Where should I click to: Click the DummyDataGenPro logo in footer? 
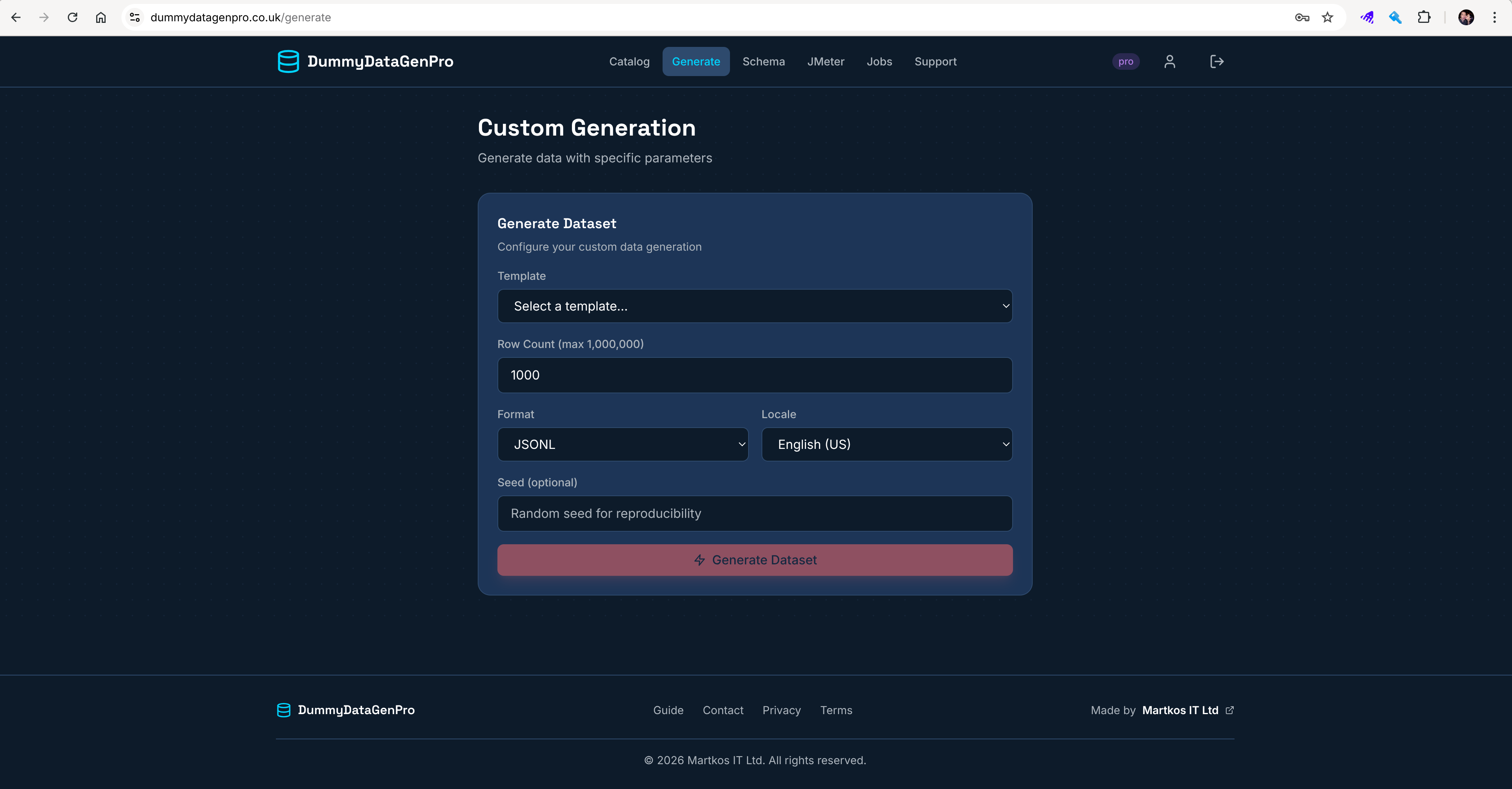tap(283, 710)
